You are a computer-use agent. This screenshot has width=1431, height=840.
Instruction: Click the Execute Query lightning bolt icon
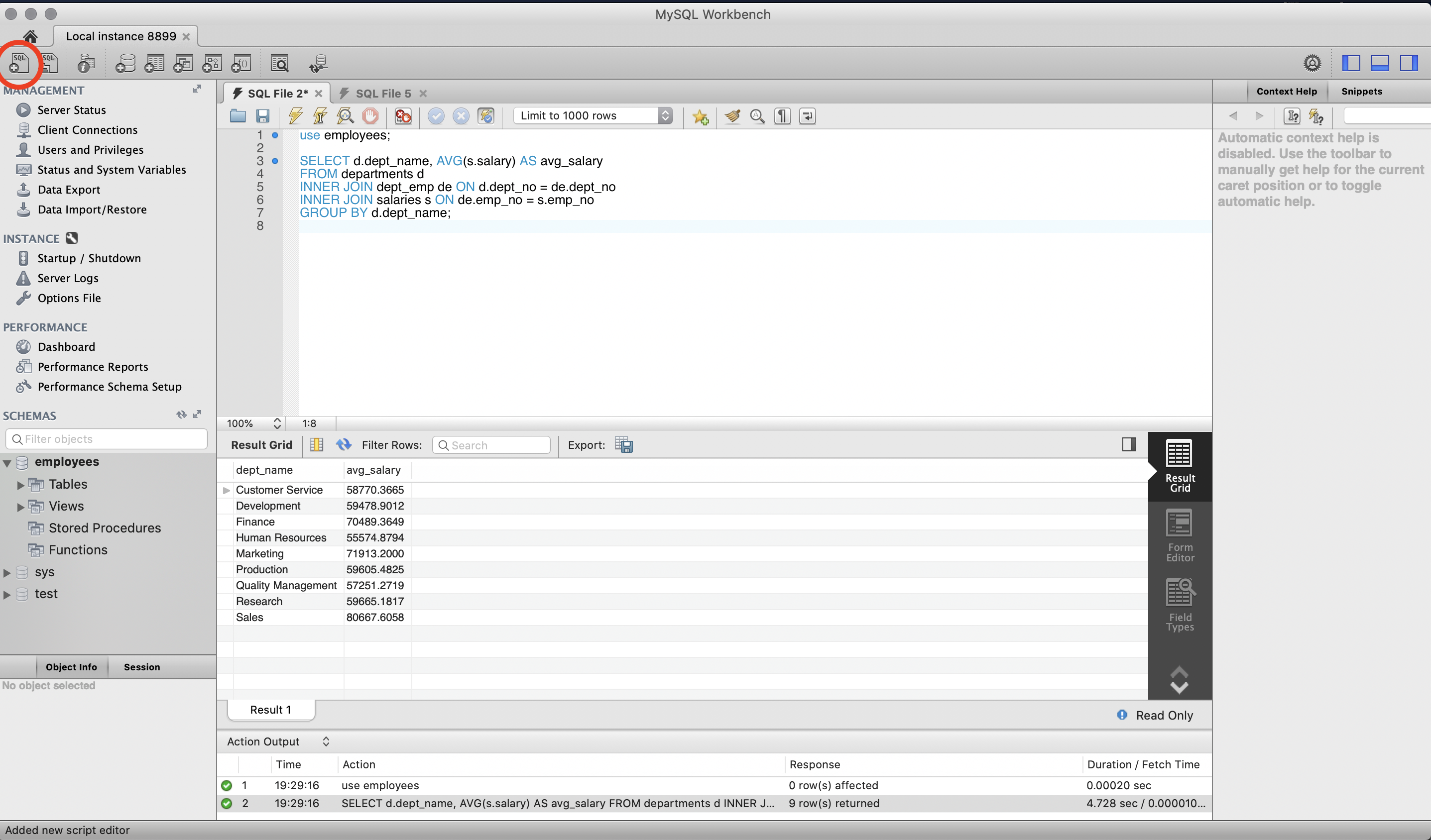click(294, 116)
